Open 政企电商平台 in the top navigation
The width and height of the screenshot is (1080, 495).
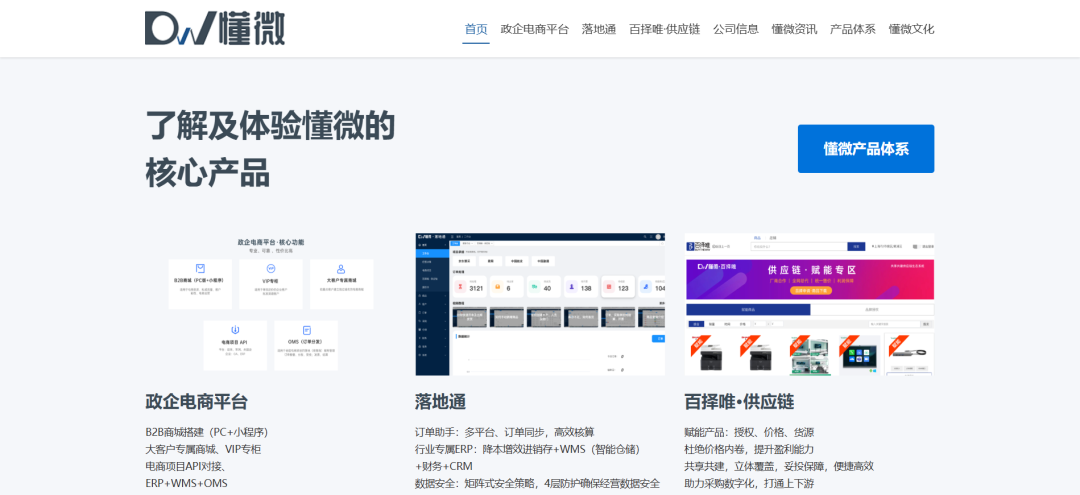click(x=535, y=29)
